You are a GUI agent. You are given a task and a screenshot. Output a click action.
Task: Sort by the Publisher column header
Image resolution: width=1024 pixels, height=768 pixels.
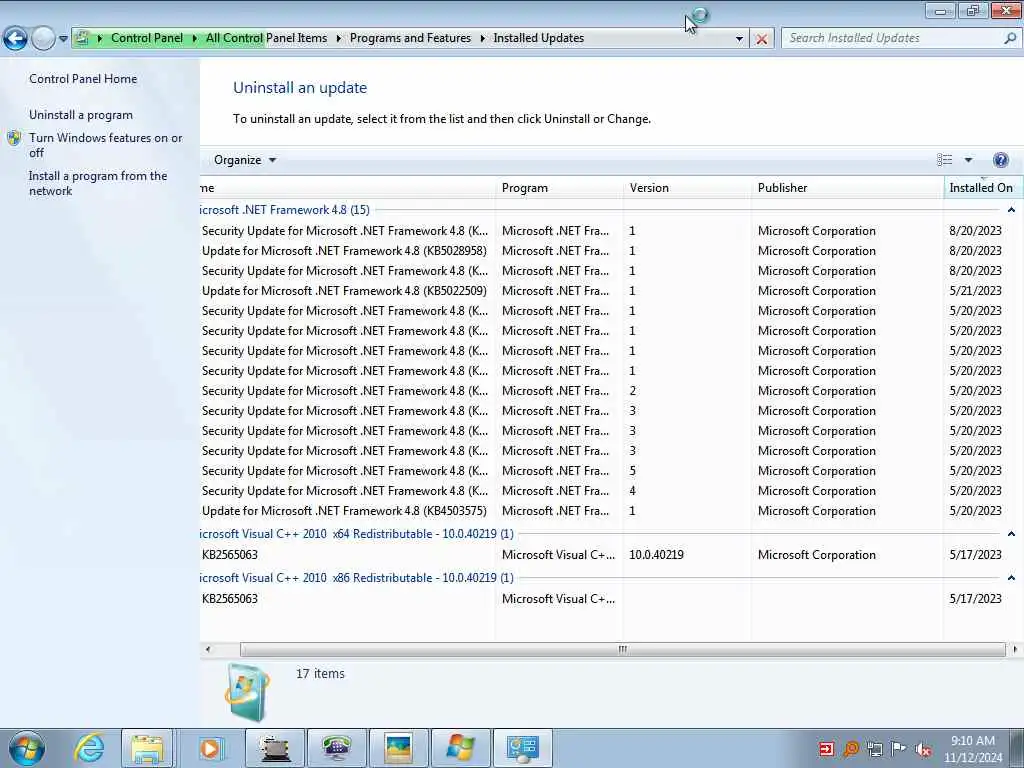(848, 188)
